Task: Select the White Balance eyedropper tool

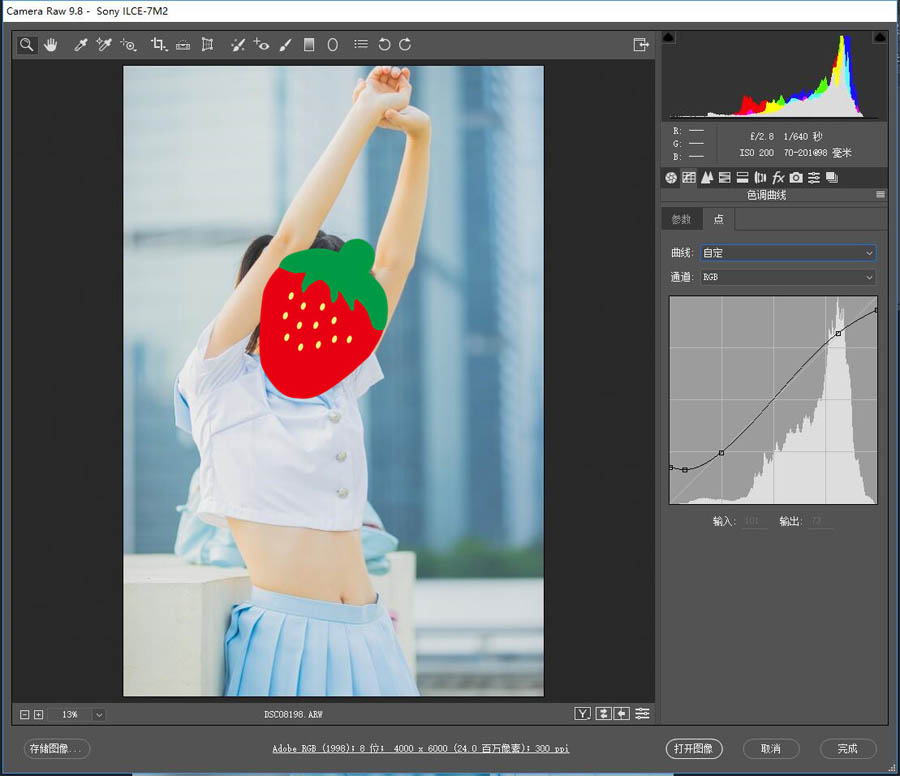Action: (x=81, y=45)
